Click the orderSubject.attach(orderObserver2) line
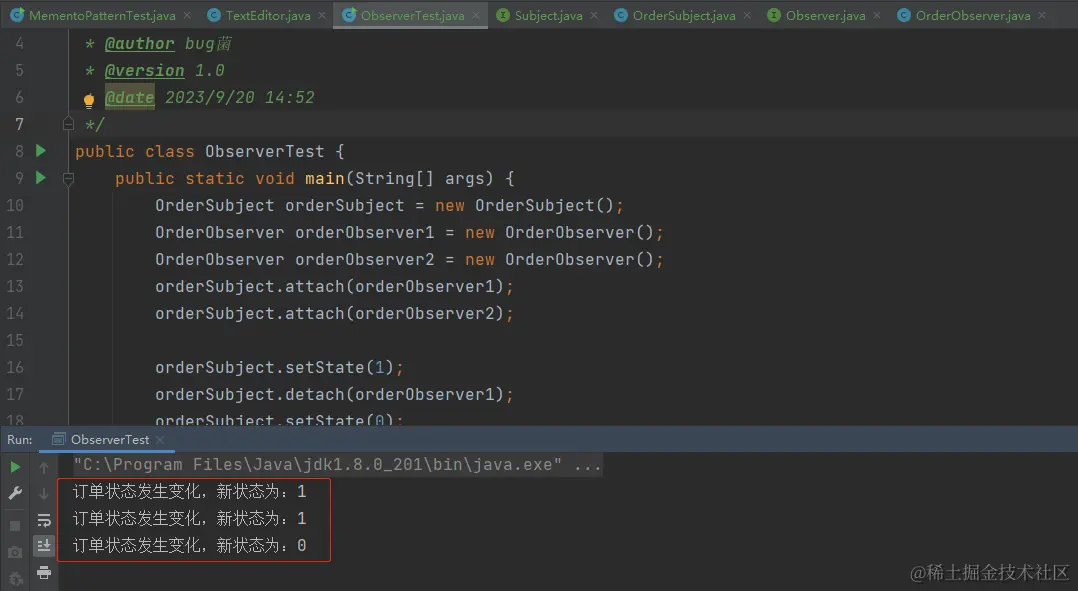Image resolution: width=1078 pixels, height=591 pixels. [334, 313]
